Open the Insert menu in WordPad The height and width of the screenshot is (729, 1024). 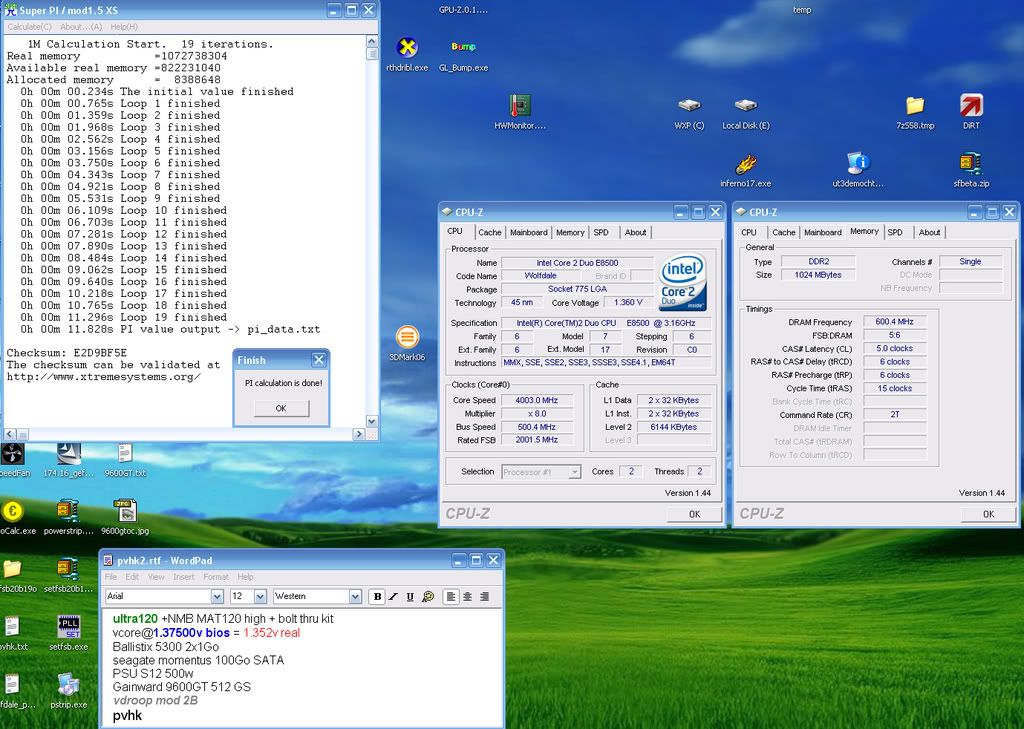(x=184, y=577)
